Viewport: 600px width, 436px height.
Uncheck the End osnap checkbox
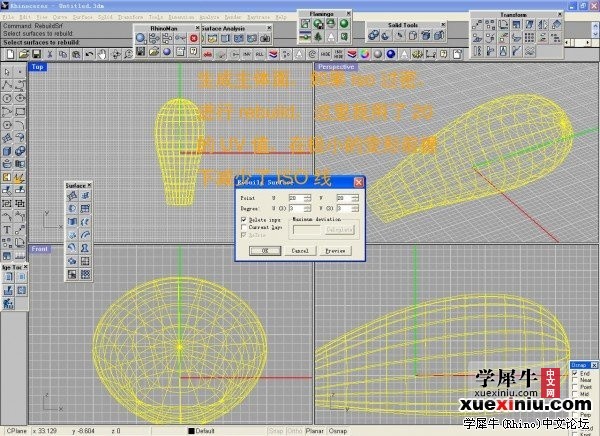point(575,373)
